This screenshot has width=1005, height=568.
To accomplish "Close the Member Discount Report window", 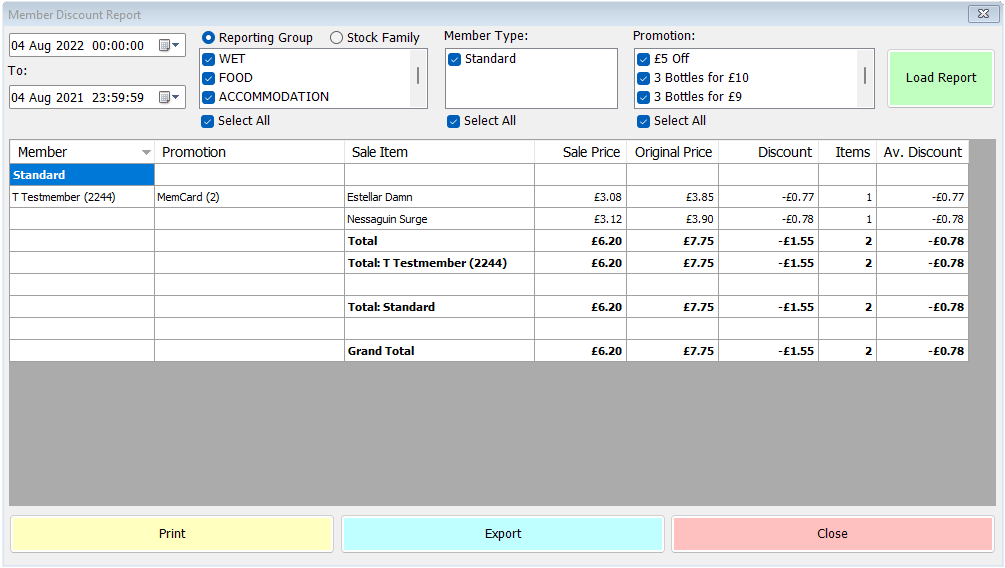I will click(983, 13).
